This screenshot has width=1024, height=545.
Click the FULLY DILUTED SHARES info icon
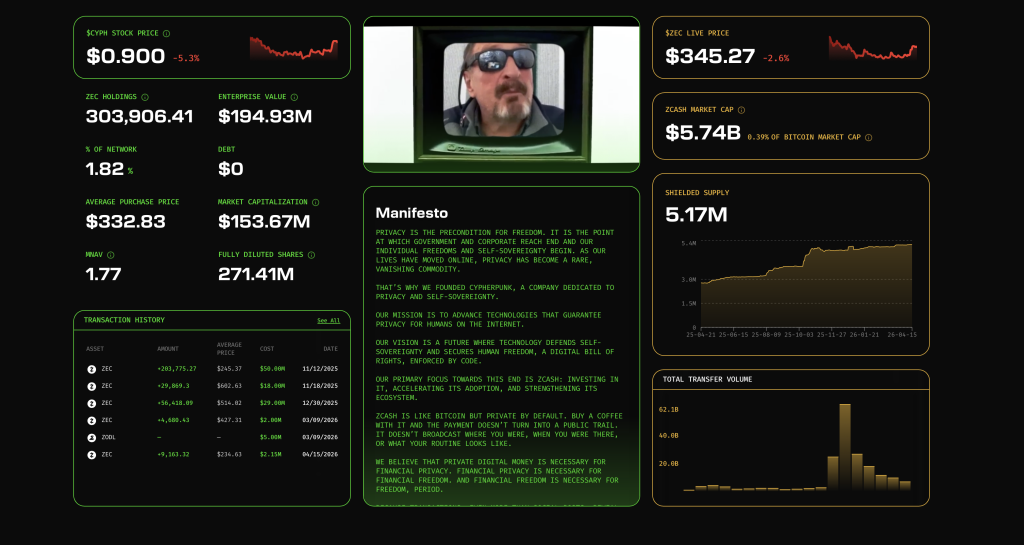[311, 255]
